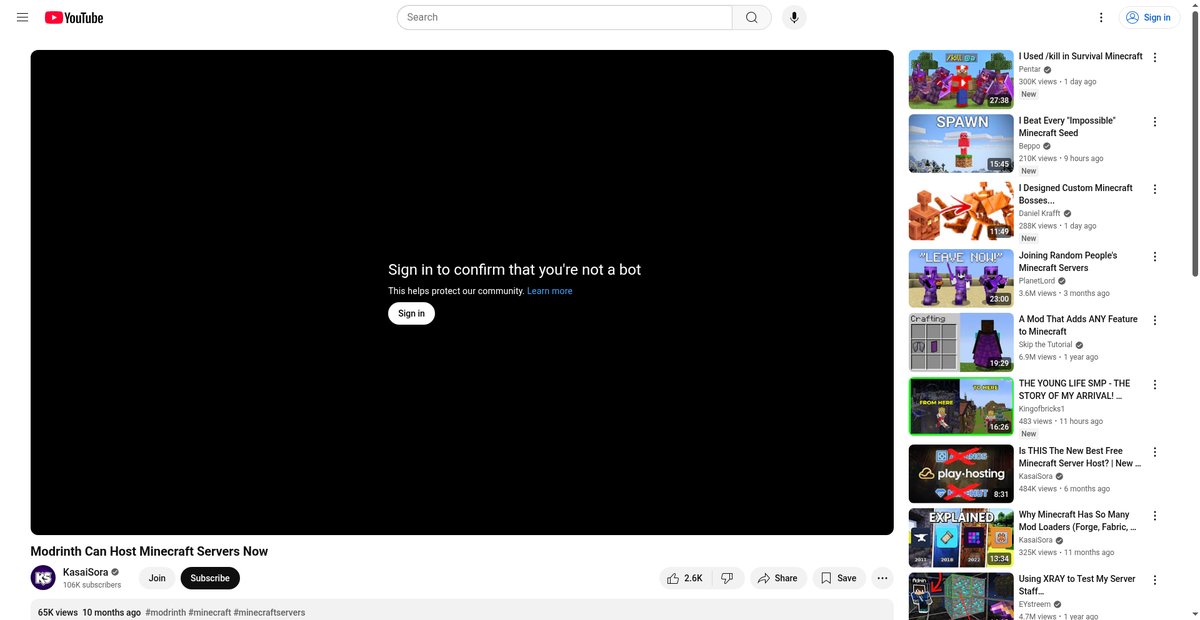This screenshot has height=620, width=1200.
Task: Open title 'A Mod That Adds ANY Feature'
Action: click(1078, 325)
